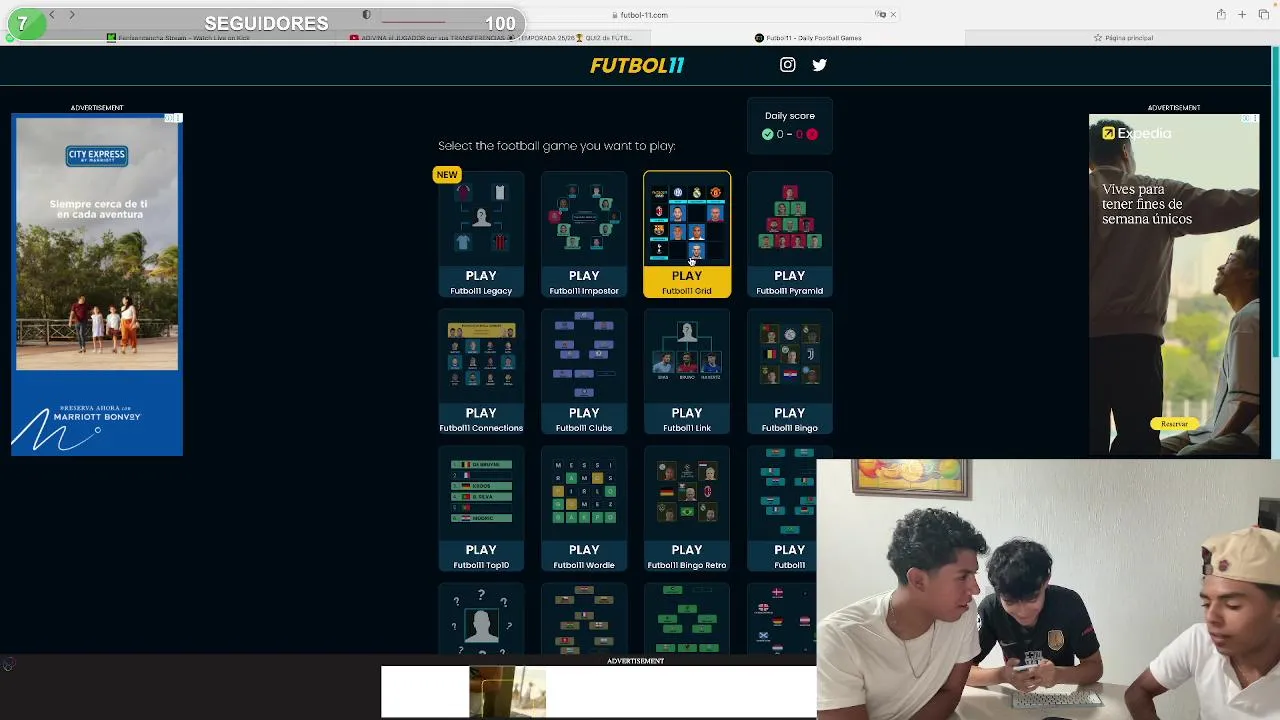1280x720 pixels.
Task: Show the tab overview icon
Action: tap(1264, 15)
